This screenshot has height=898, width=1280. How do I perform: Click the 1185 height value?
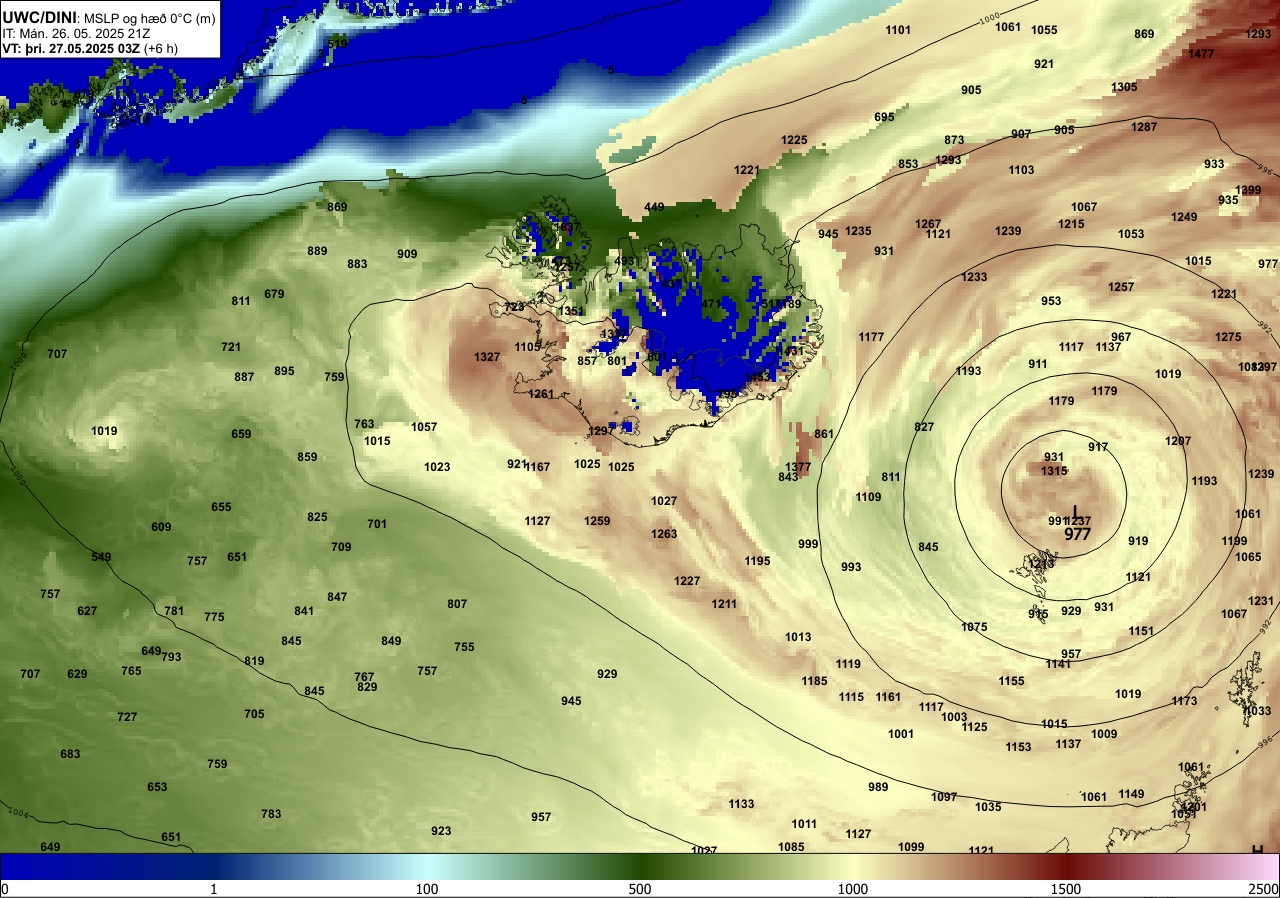click(814, 681)
